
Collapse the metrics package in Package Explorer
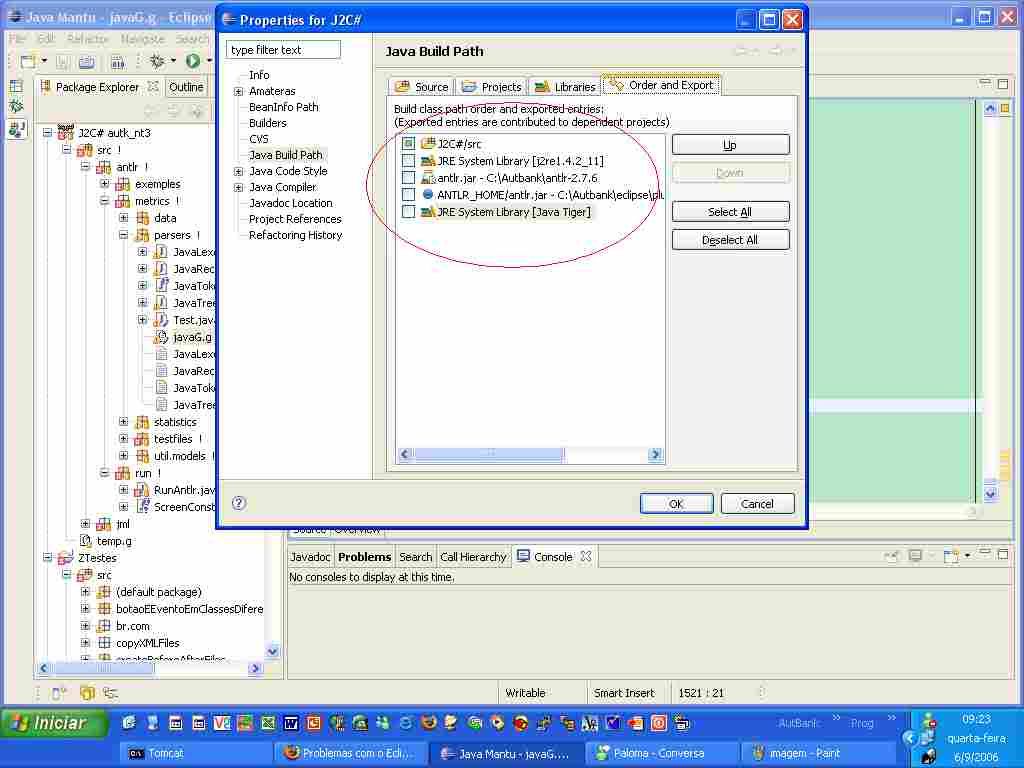coord(107,201)
